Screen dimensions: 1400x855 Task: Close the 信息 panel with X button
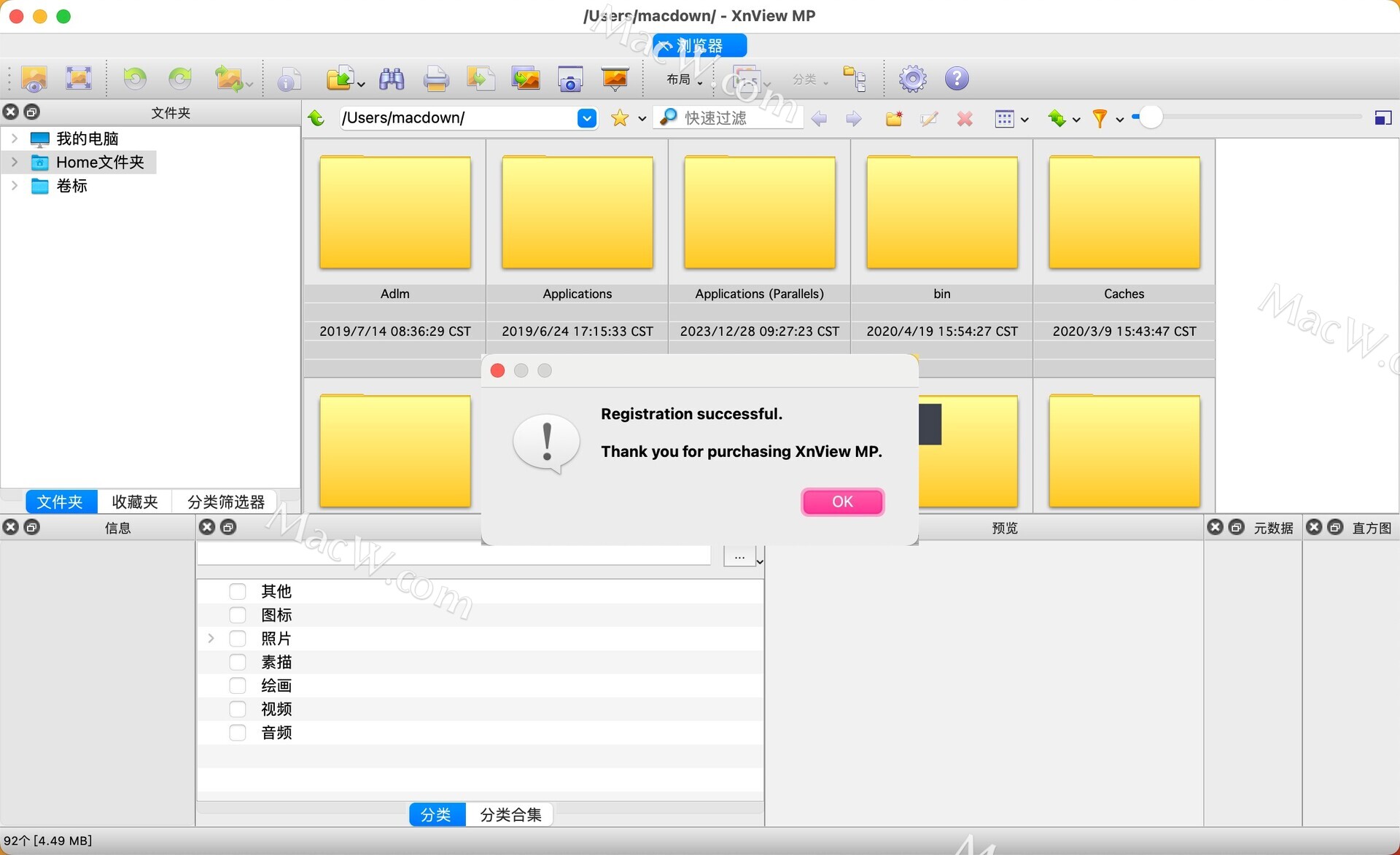pyautogui.click(x=10, y=526)
